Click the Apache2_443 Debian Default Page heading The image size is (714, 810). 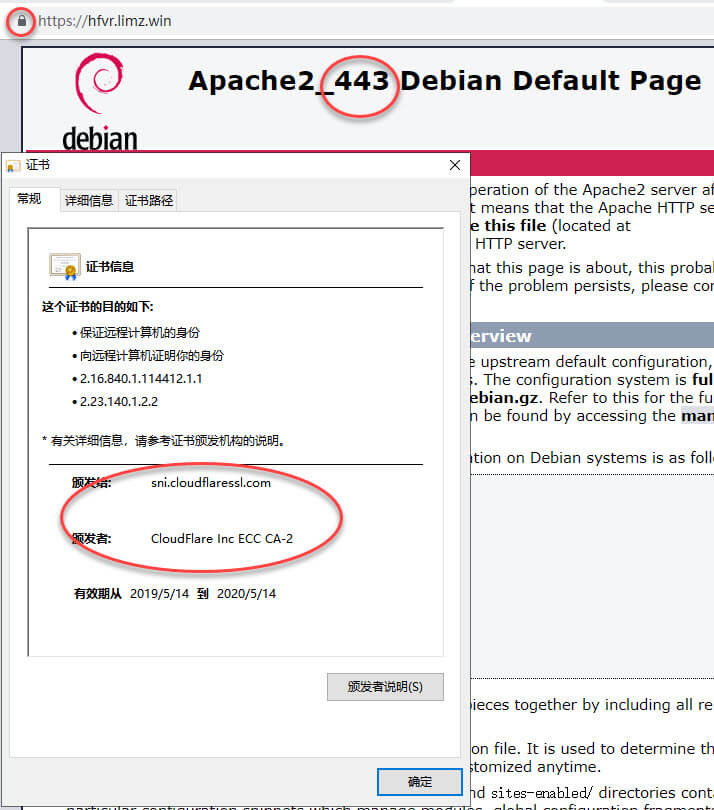(445, 81)
